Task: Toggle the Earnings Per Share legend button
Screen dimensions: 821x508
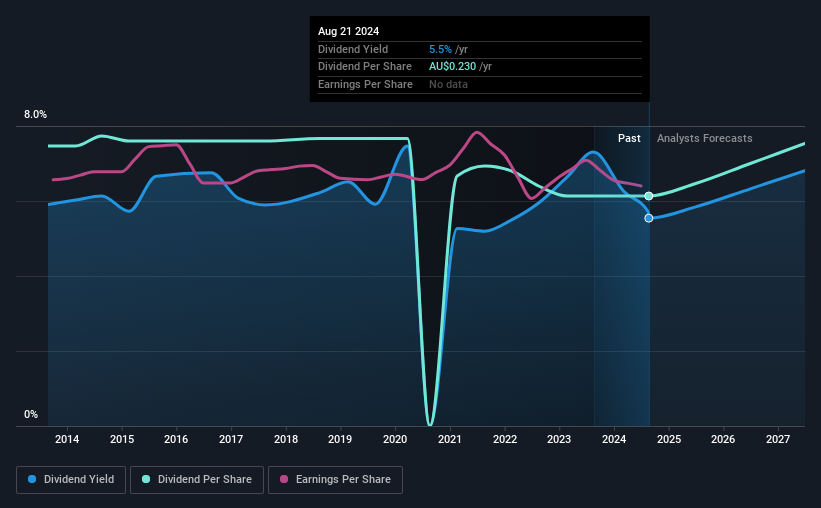Action: click(x=335, y=480)
